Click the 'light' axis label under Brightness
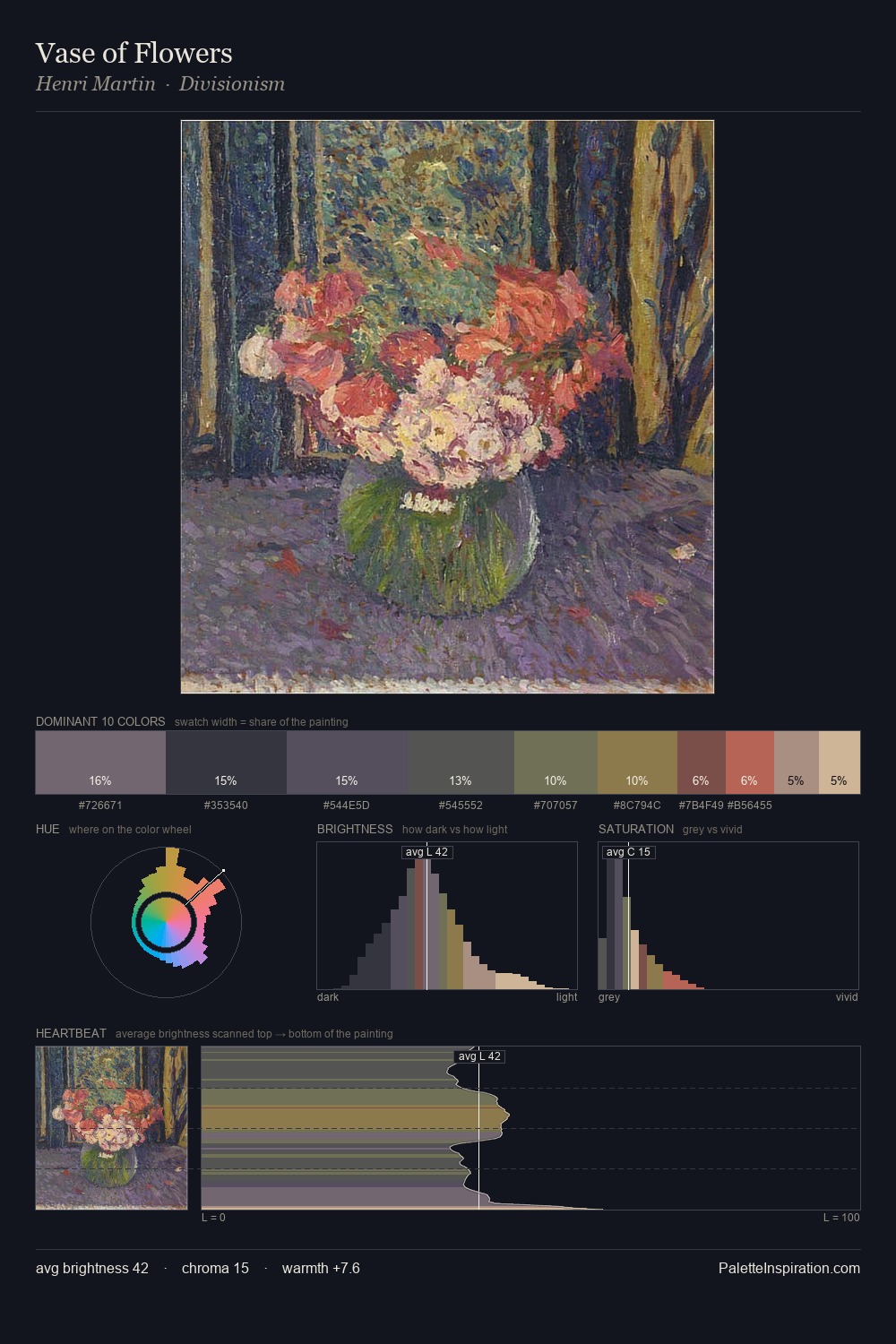 point(566,997)
